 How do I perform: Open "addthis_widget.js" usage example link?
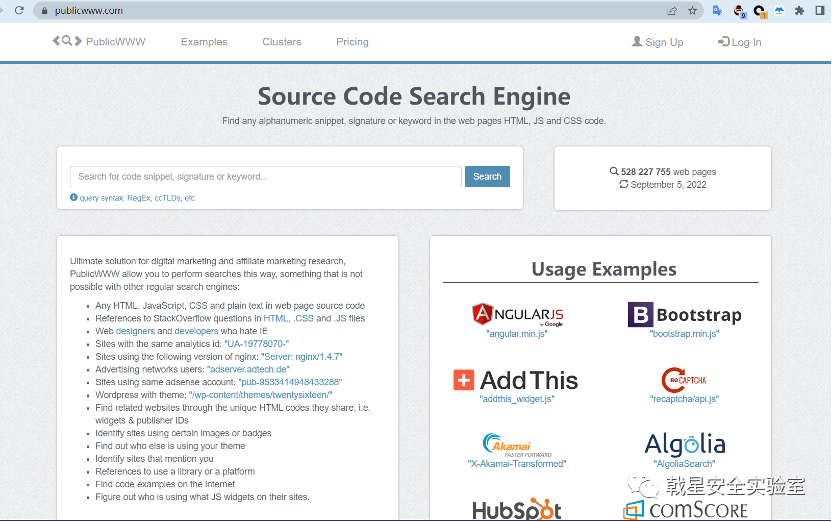(517, 399)
